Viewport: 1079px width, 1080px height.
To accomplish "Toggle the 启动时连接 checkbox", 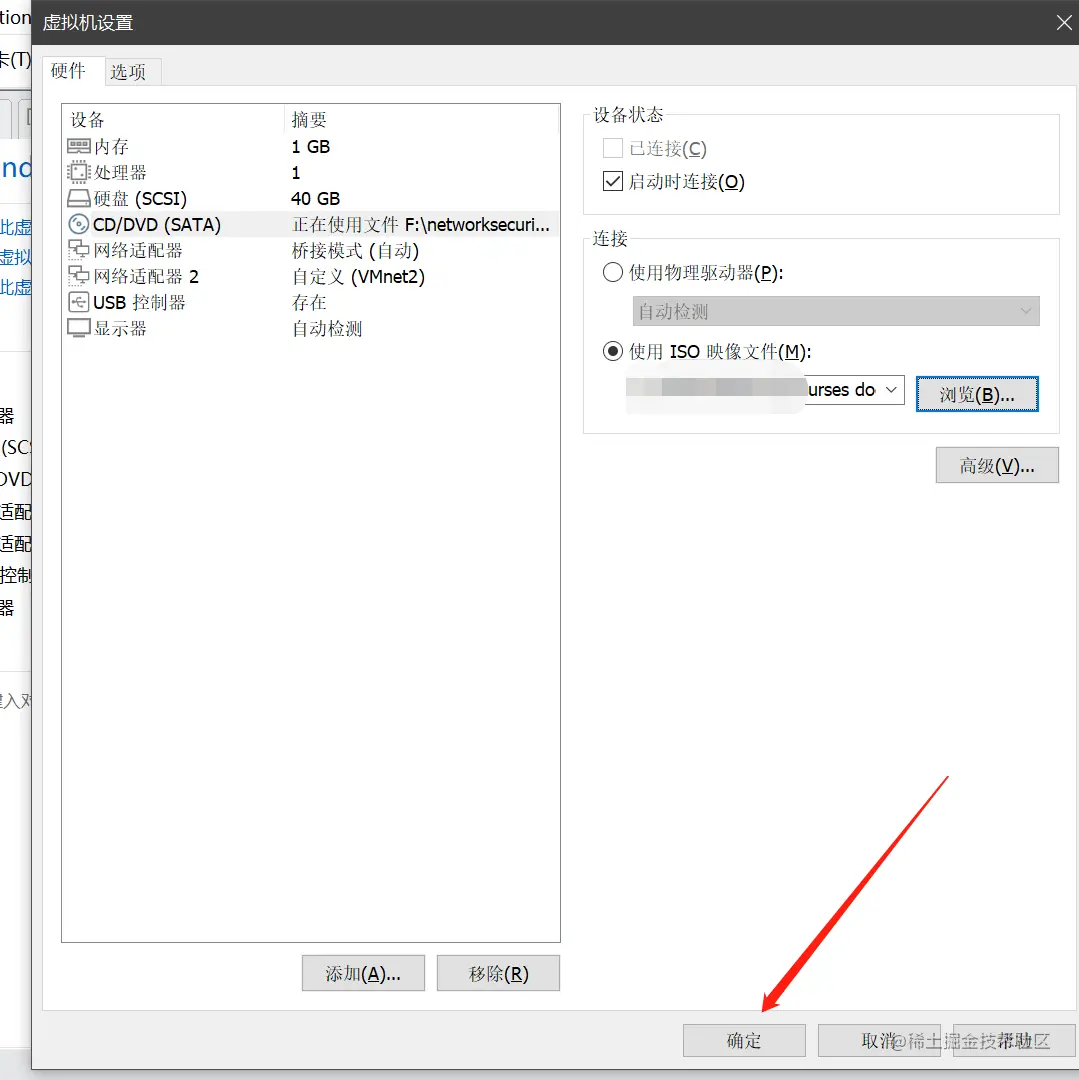I will [615, 181].
